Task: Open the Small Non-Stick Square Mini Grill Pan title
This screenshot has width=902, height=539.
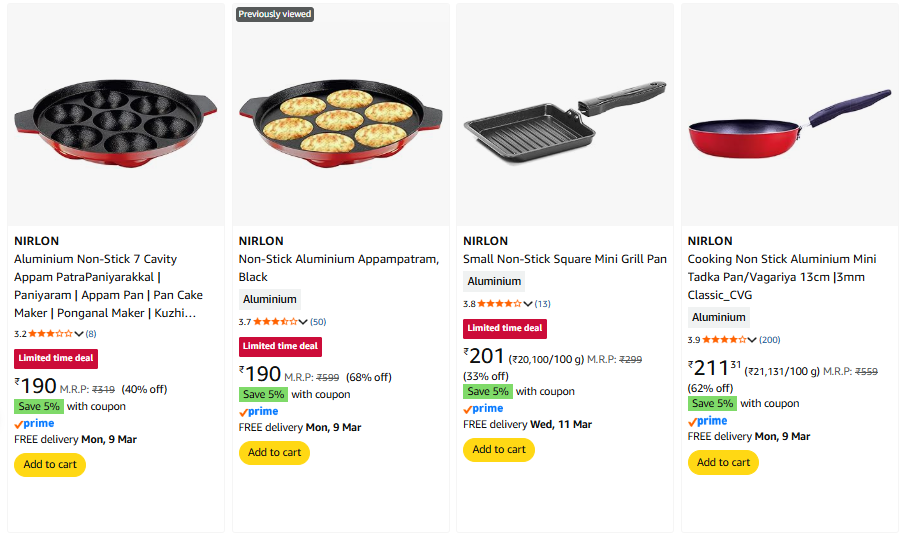Action: 565,259
